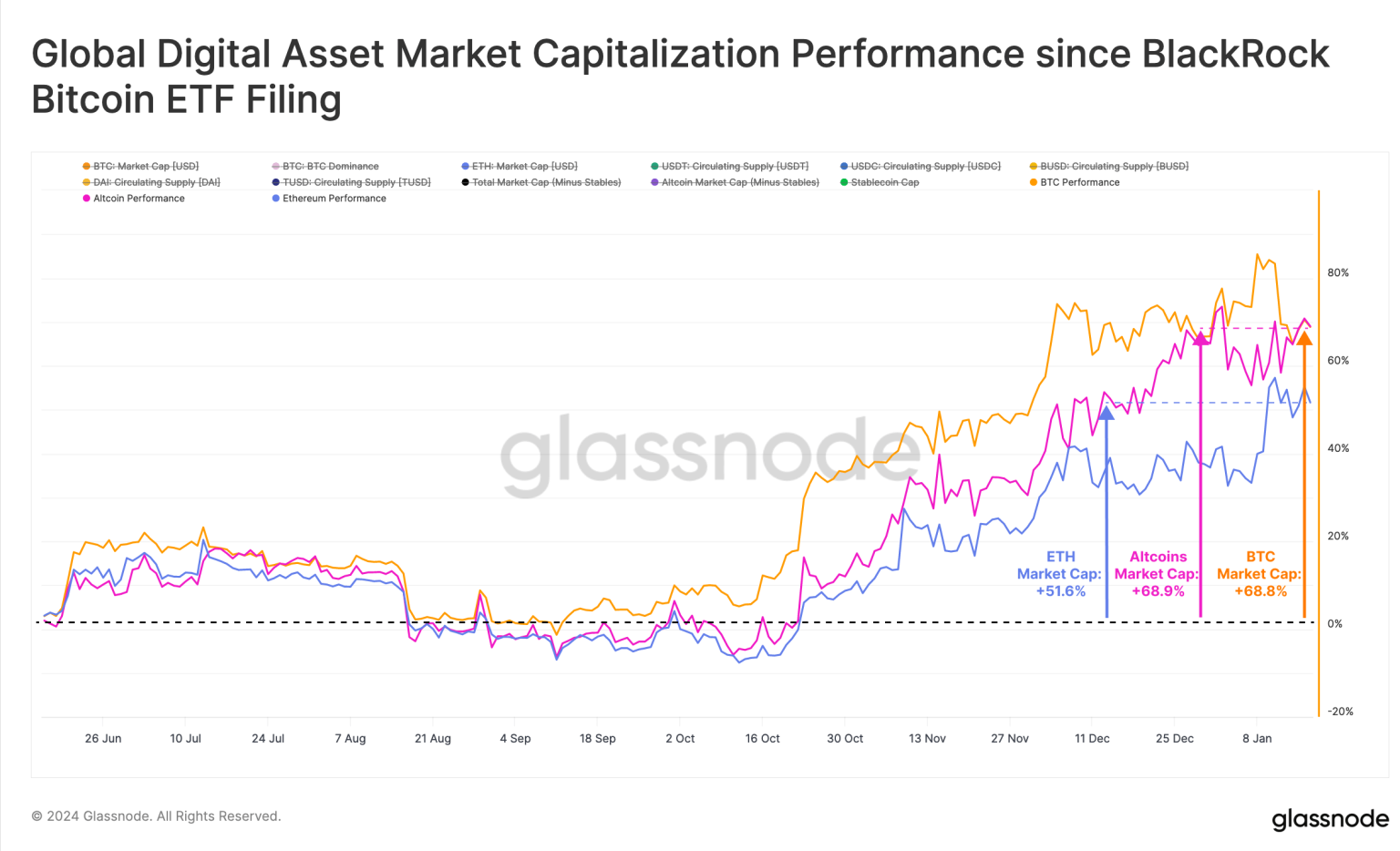This screenshot has height=851, width=1400.
Task: Show Total Market Cap (Minus Stables) series
Action: pyautogui.click(x=541, y=182)
